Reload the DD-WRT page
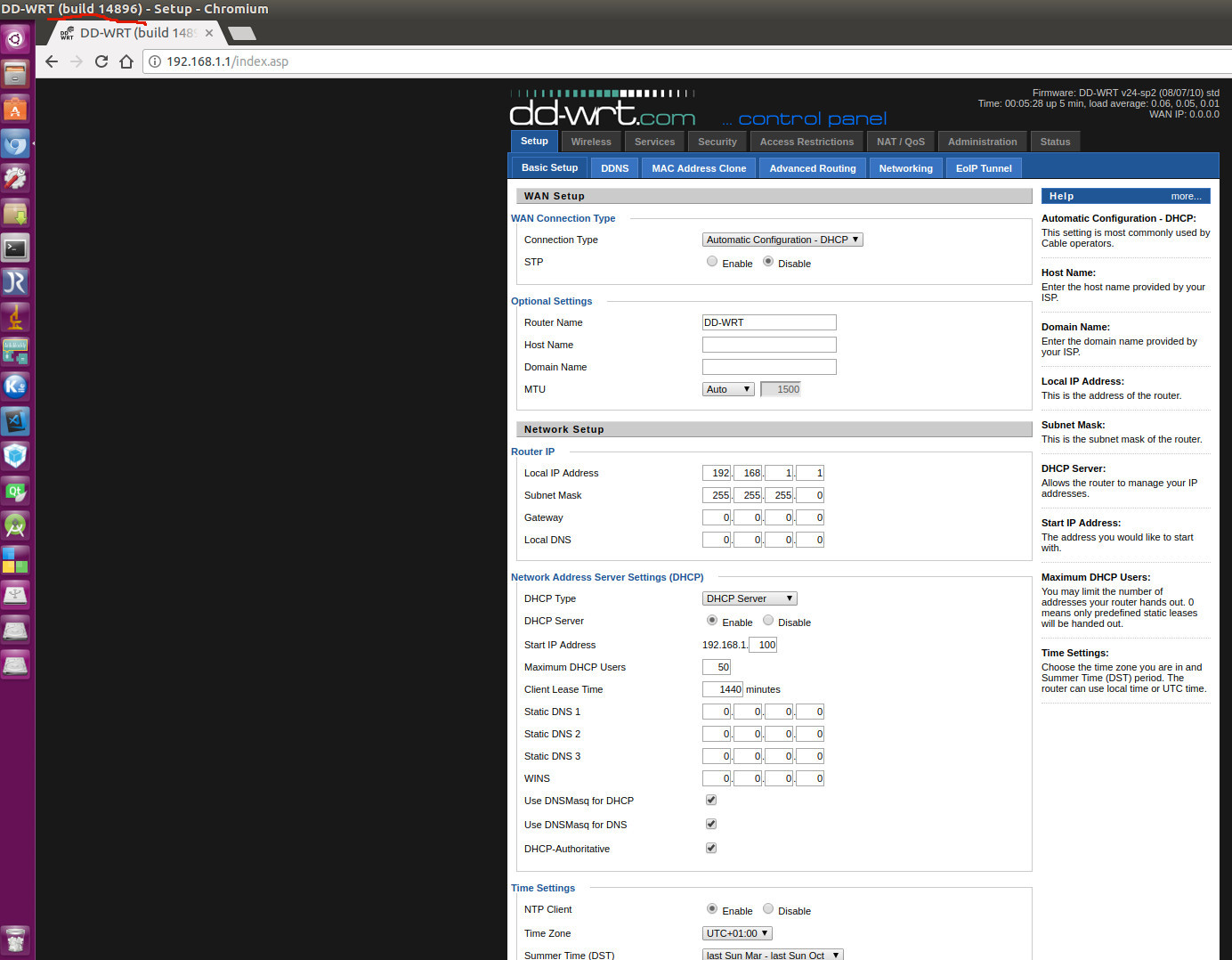 pos(101,61)
